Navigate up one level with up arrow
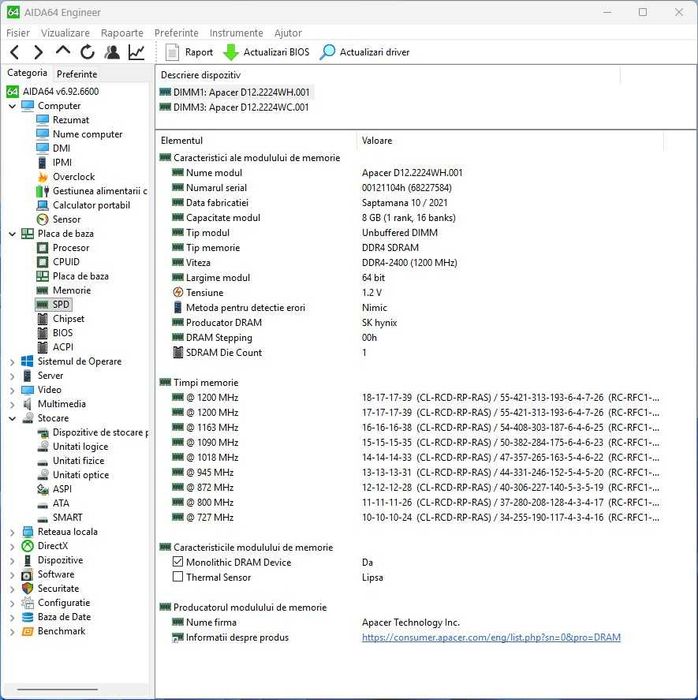Viewport: 698px width, 700px height. [x=63, y=51]
